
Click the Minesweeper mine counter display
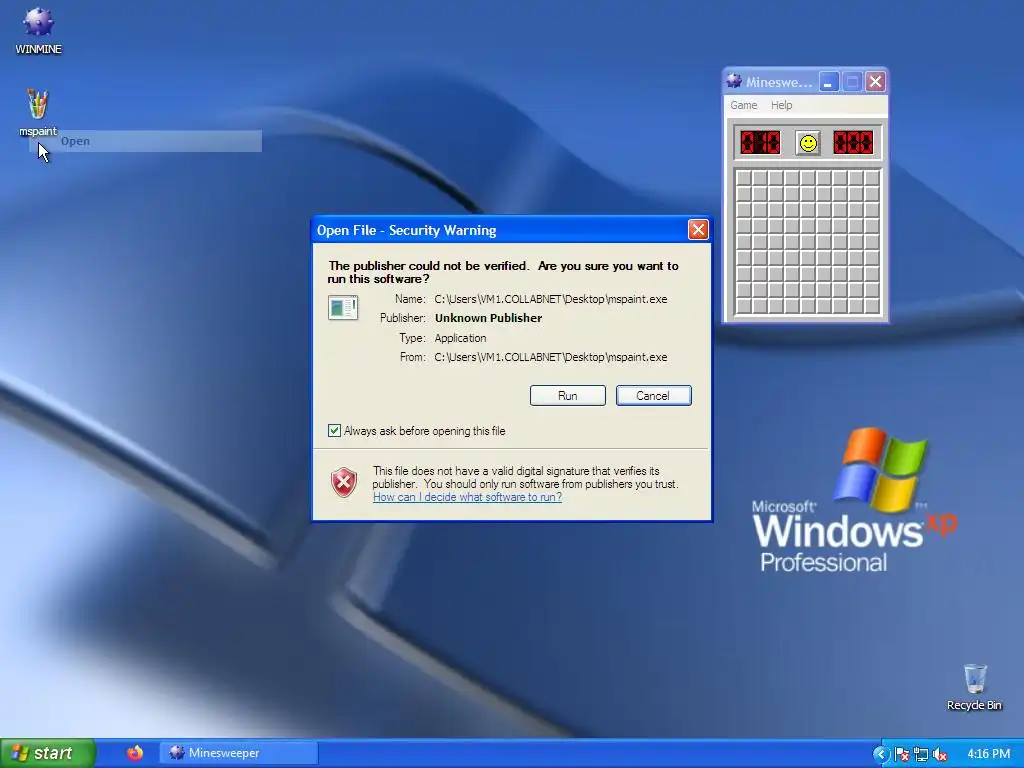coord(761,142)
